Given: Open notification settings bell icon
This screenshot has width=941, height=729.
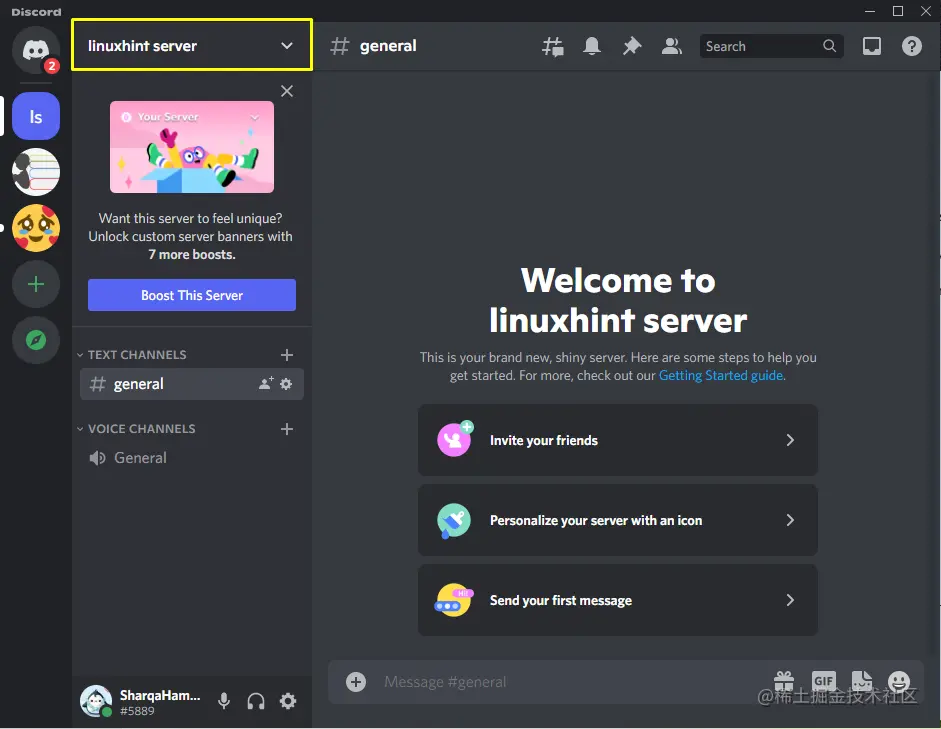Looking at the screenshot, I should point(592,46).
